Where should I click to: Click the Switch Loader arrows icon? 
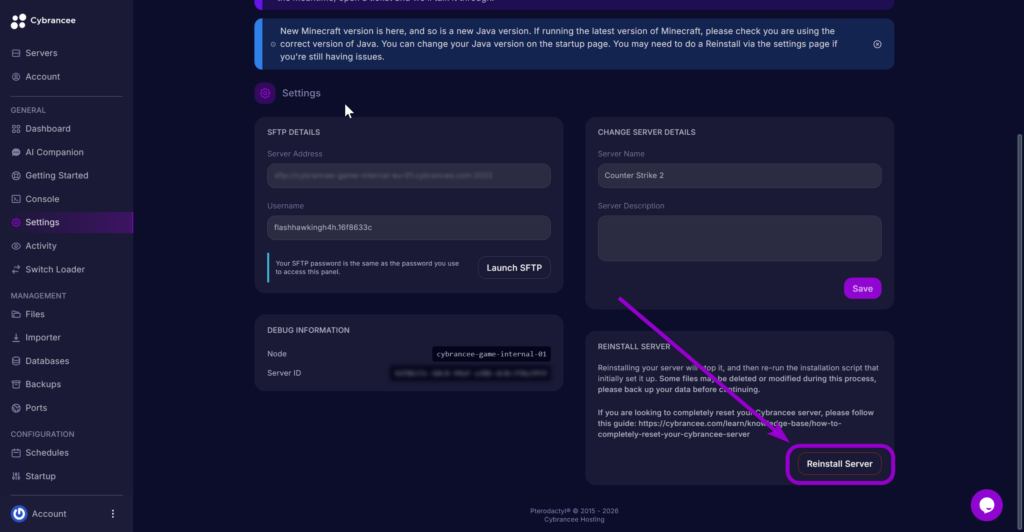(x=16, y=270)
